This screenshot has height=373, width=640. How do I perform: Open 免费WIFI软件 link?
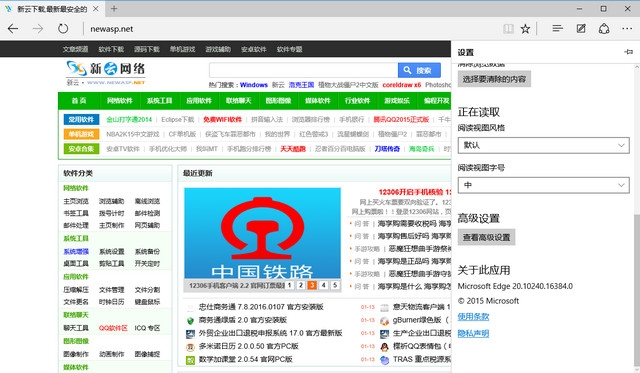pos(222,120)
